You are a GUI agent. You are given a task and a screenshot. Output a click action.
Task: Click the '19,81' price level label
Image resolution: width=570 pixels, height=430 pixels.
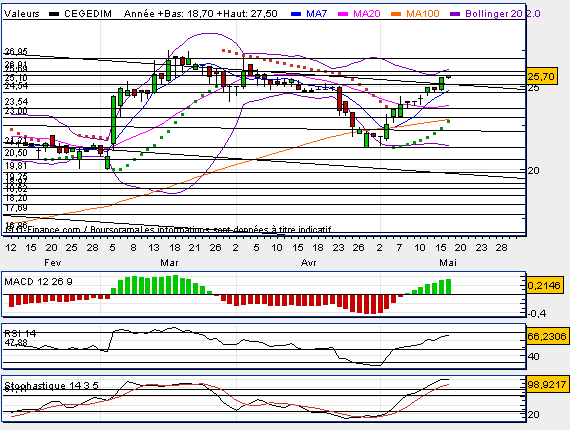16,166
